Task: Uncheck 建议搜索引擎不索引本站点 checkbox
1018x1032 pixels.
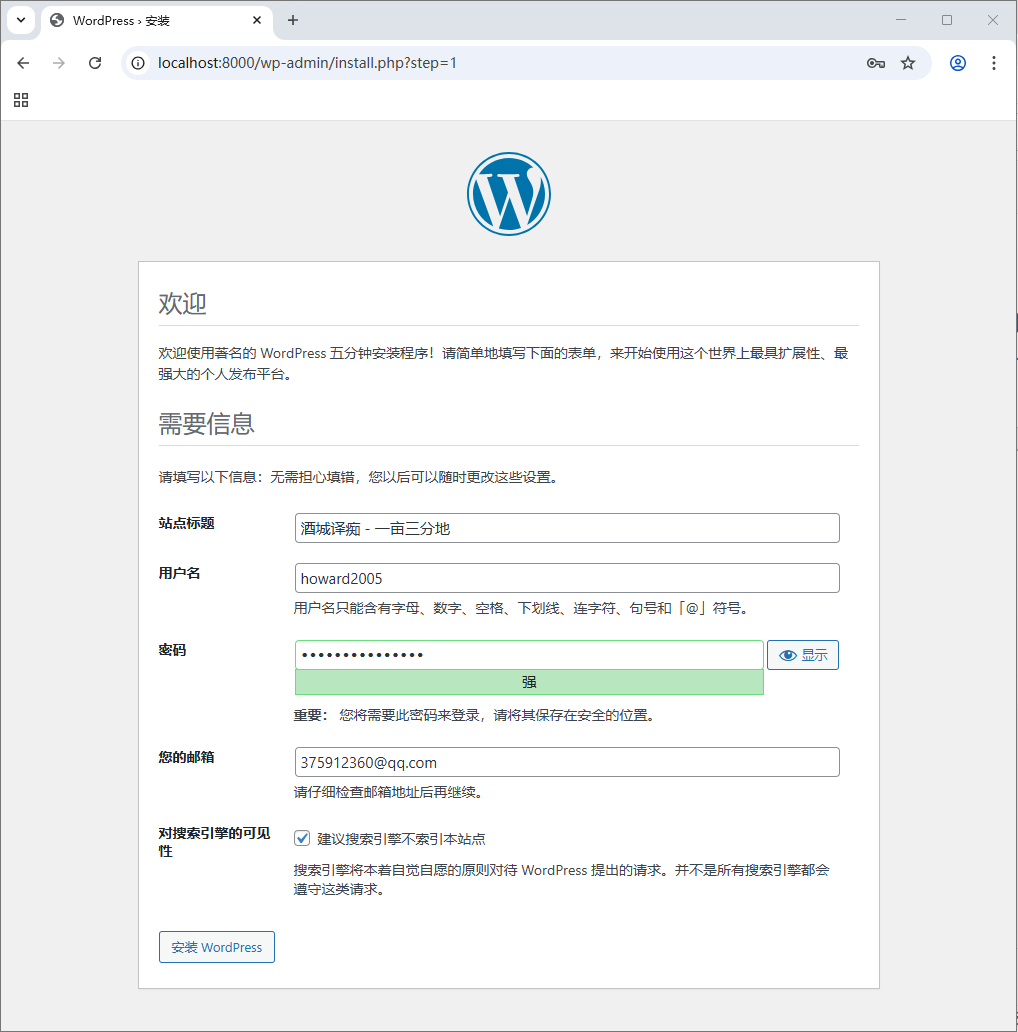Action: click(302, 838)
